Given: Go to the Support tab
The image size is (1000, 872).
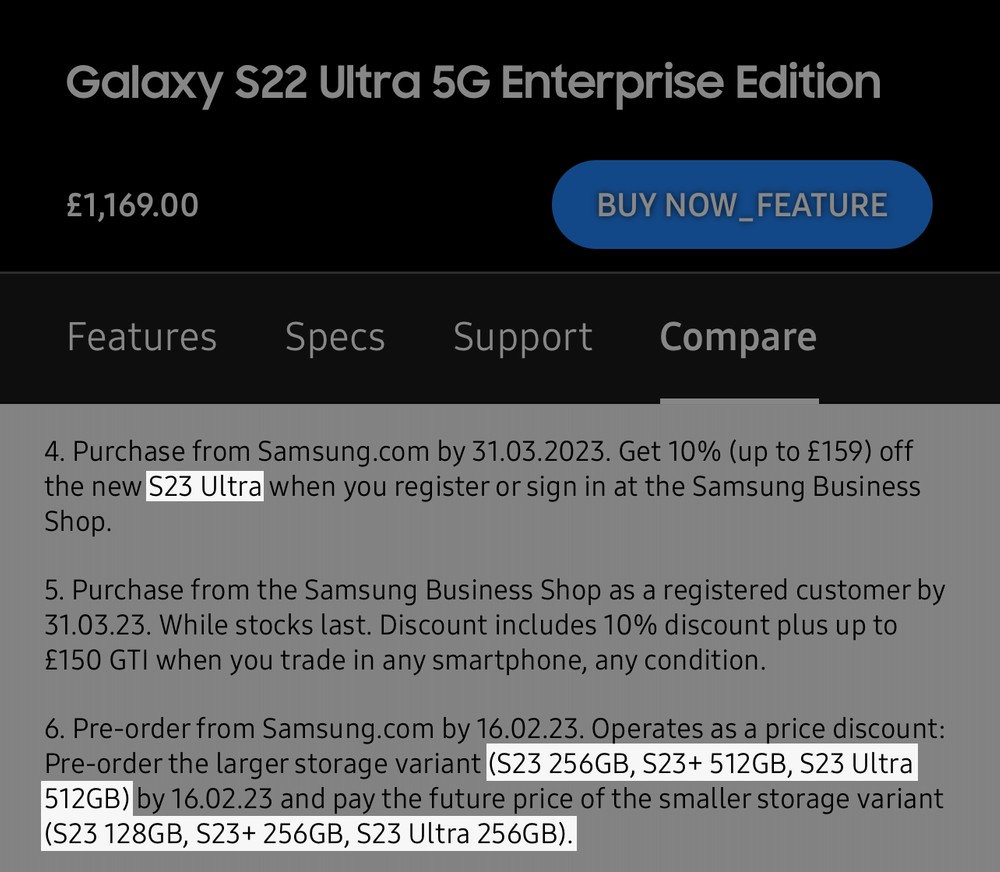Looking at the screenshot, I should (x=522, y=337).
